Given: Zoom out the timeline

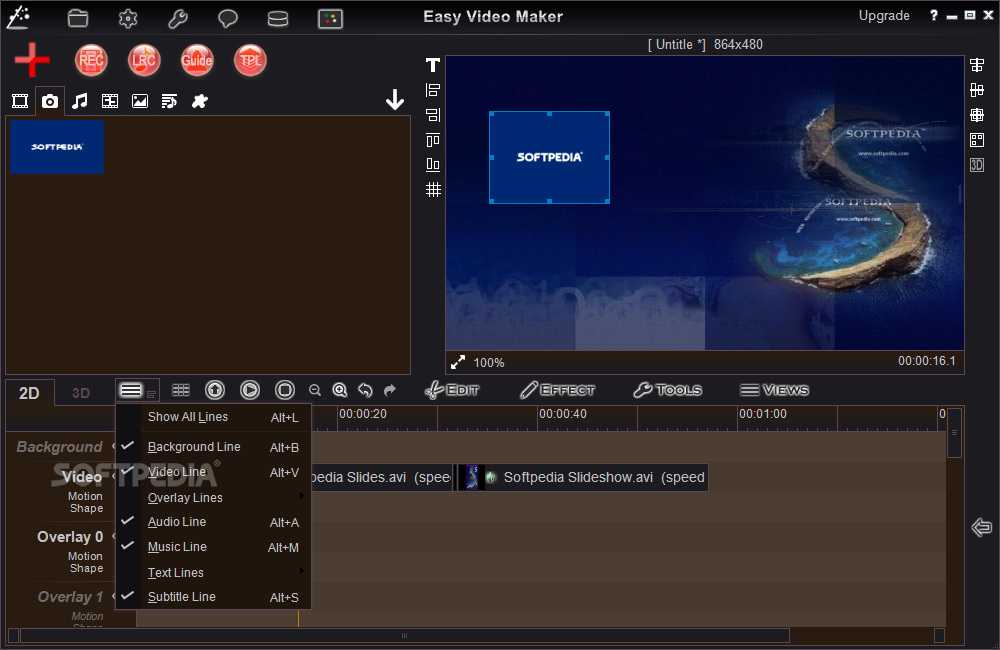Looking at the screenshot, I should pos(314,390).
